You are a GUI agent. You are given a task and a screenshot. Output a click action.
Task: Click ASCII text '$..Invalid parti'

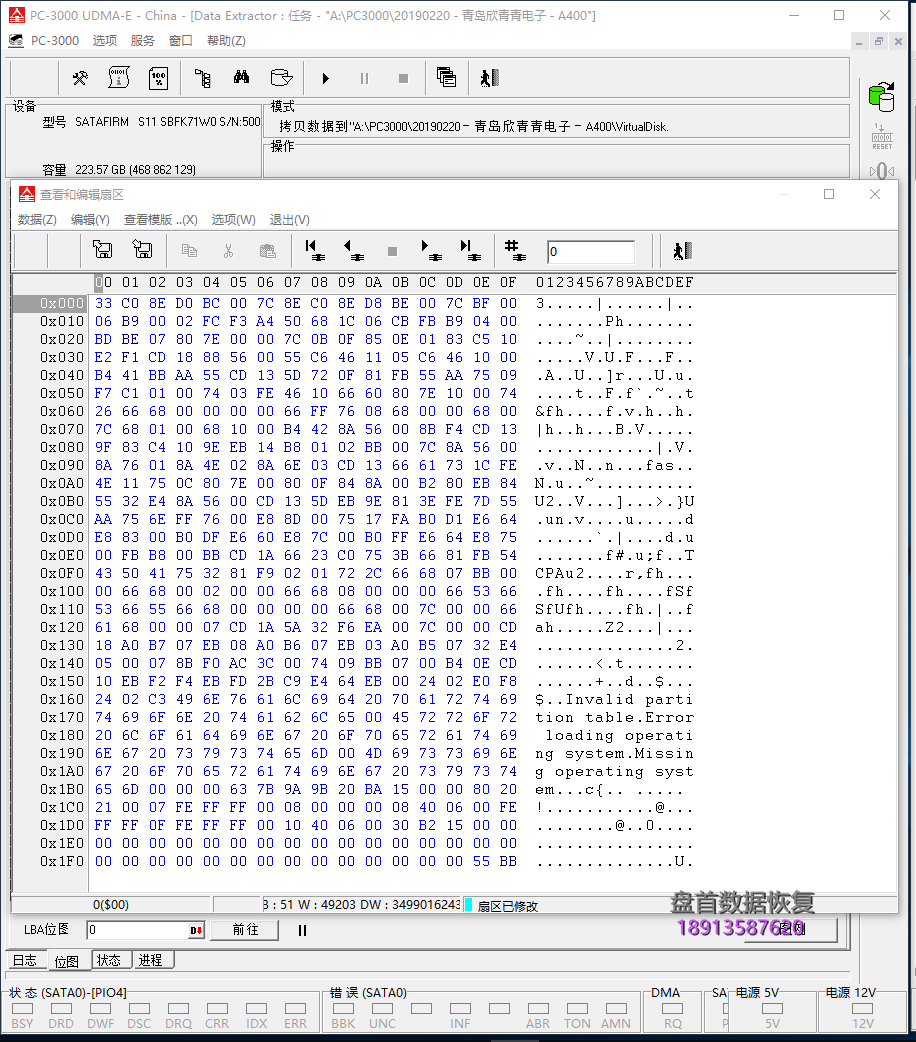[615, 699]
